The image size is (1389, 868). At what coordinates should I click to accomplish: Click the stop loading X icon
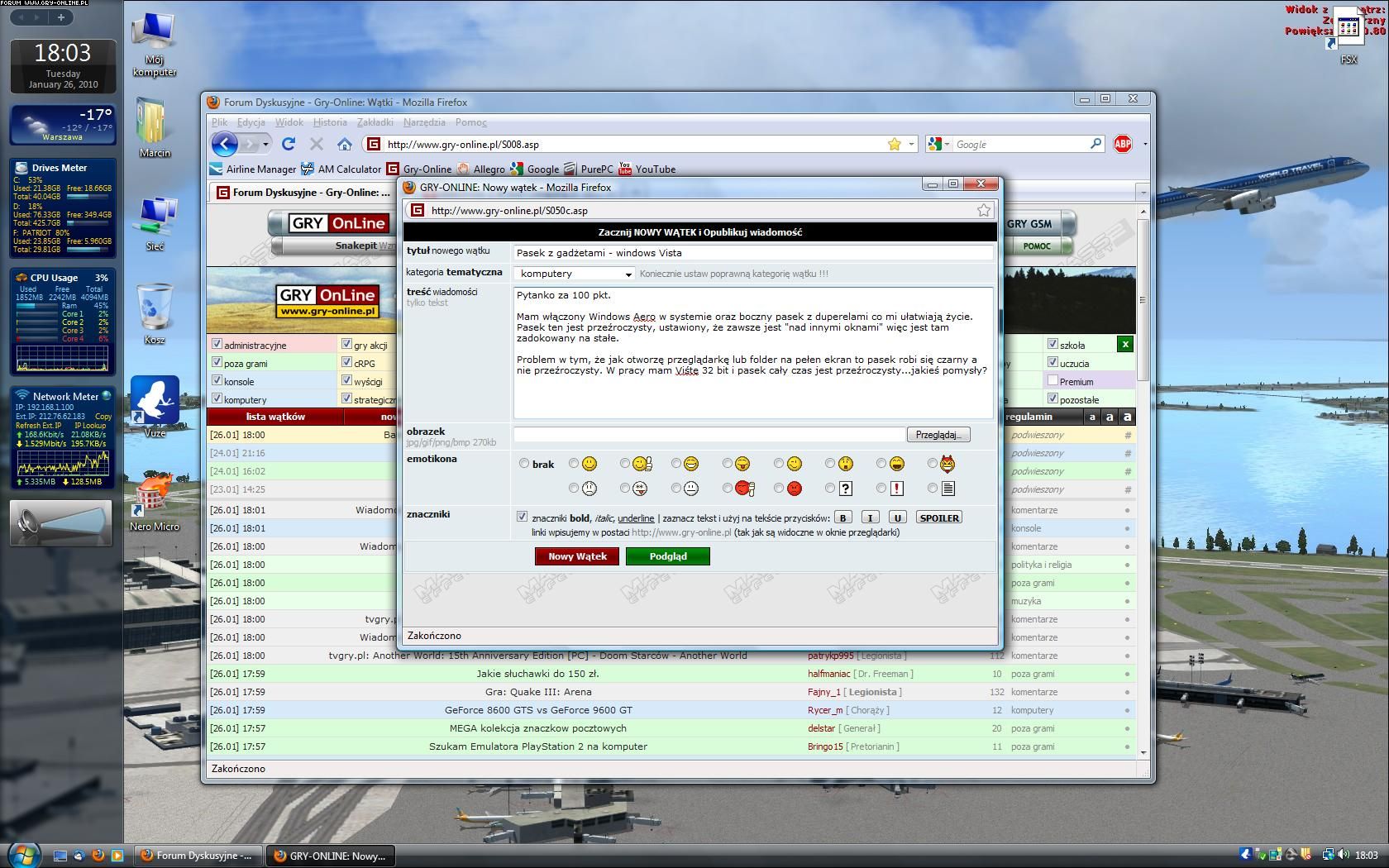316,144
